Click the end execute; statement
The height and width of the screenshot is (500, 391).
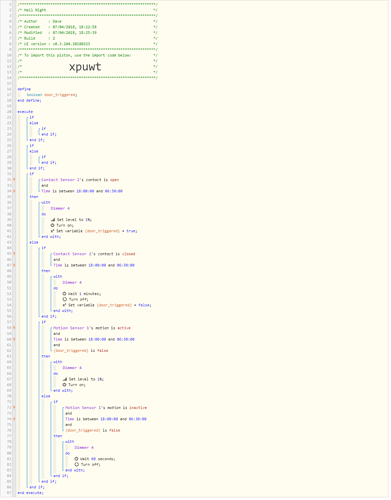coord(30,494)
